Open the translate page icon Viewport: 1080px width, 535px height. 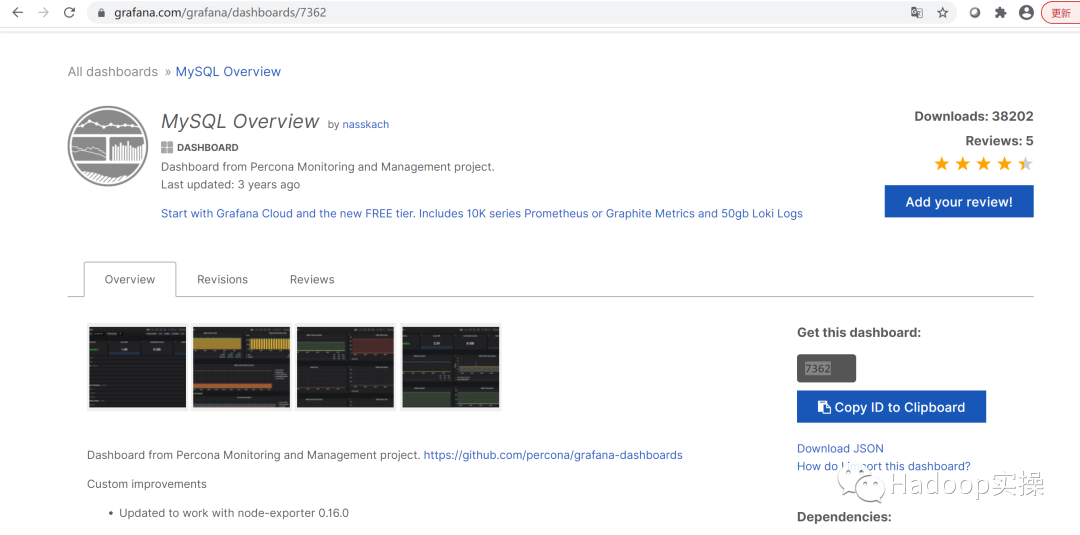coord(917,12)
